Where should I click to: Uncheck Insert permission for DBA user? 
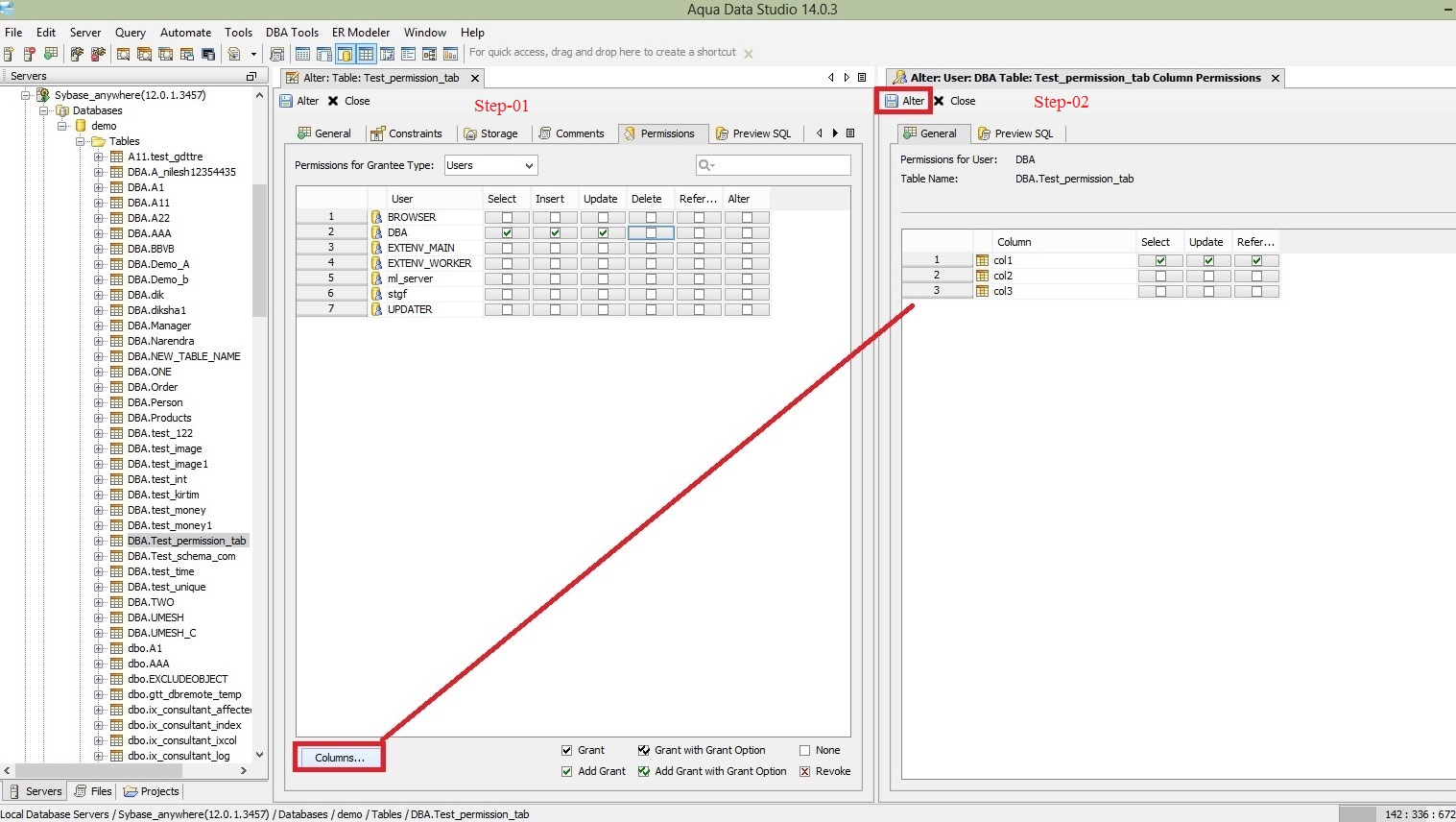point(555,232)
